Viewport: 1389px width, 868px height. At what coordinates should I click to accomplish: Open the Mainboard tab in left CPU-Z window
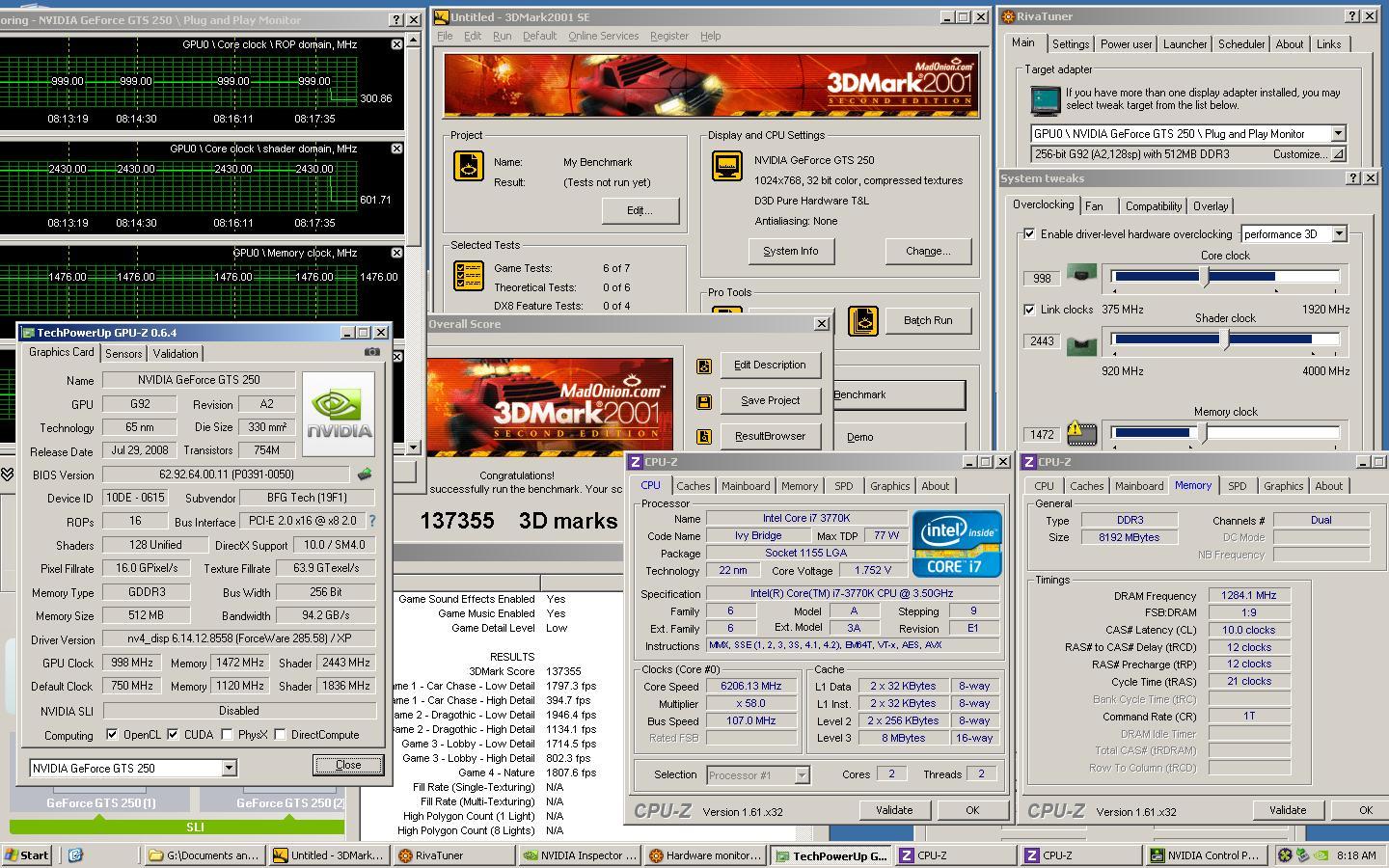coord(746,486)
